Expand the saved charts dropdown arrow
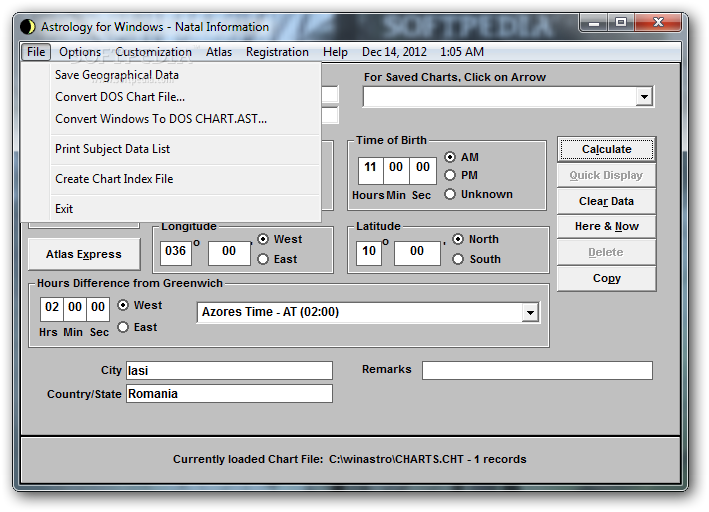709x512 pixels. tap(644, 96)
